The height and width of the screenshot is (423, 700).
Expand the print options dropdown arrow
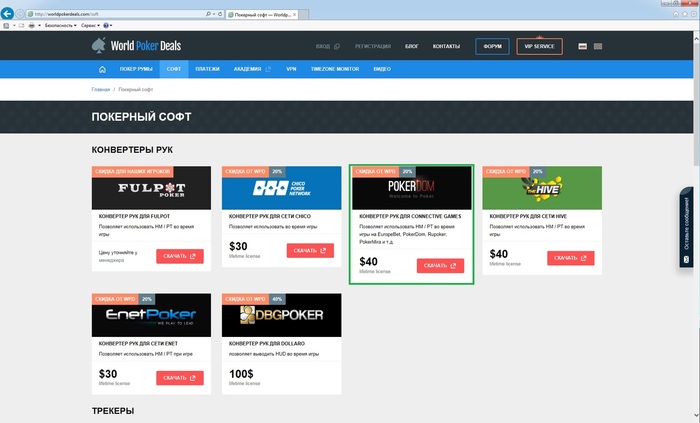pos(39,25)
